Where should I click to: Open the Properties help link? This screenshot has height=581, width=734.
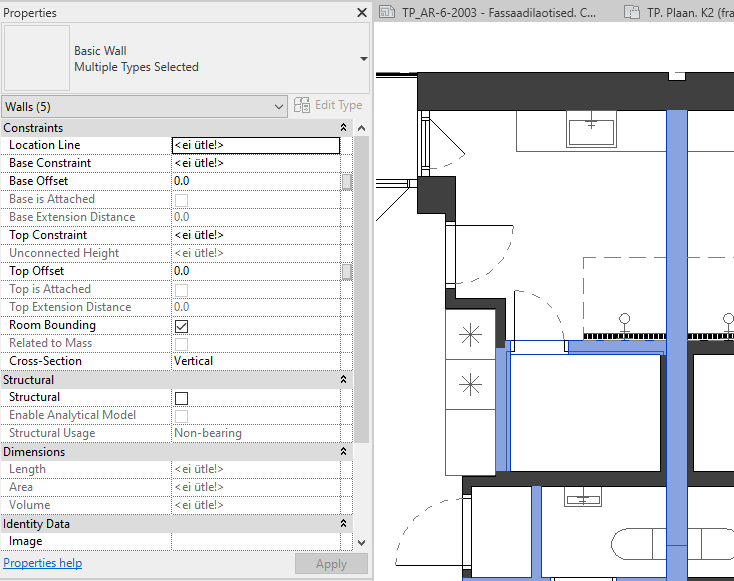pos(42,563)
